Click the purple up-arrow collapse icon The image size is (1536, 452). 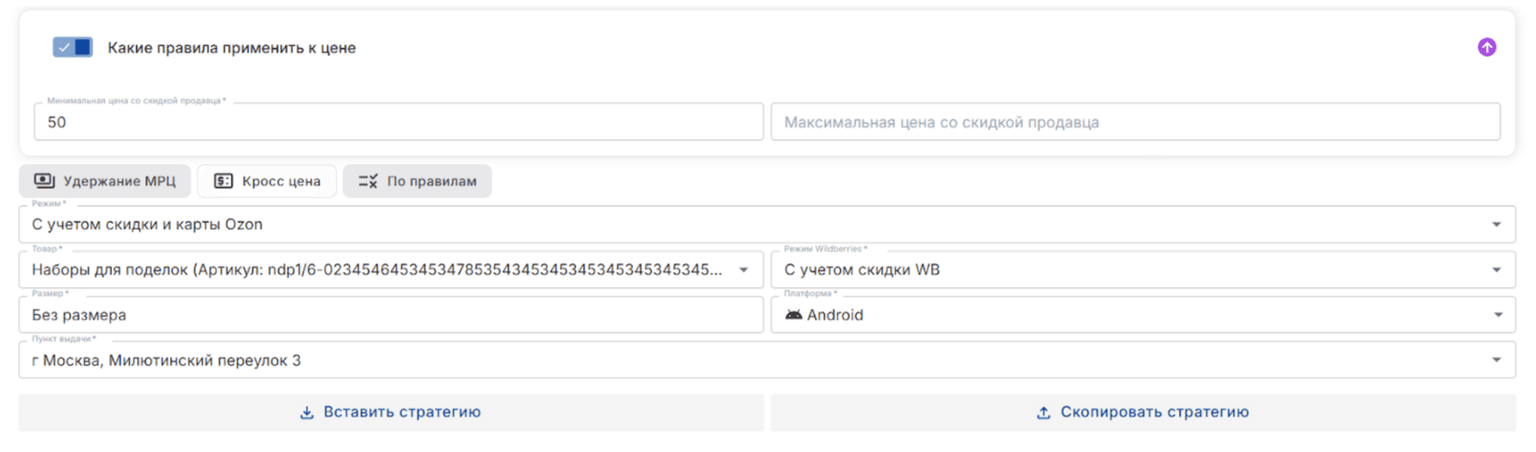coord(1487,47)
